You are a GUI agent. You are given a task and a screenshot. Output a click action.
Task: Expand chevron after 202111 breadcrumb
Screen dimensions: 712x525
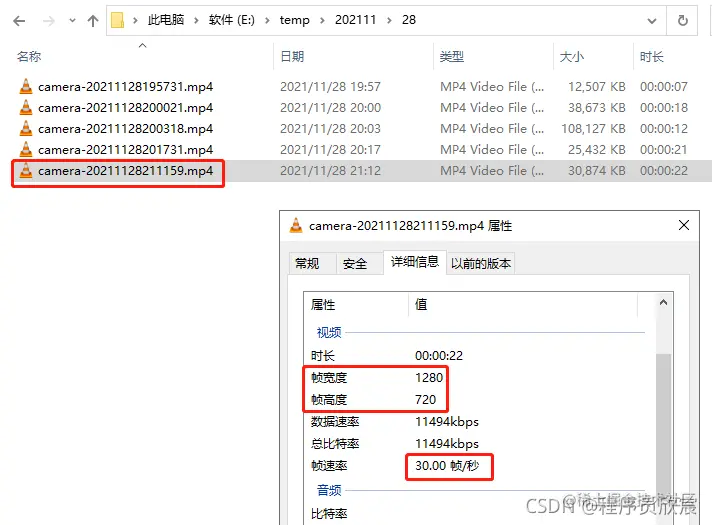pyautogui.click(x=389, y=20)
